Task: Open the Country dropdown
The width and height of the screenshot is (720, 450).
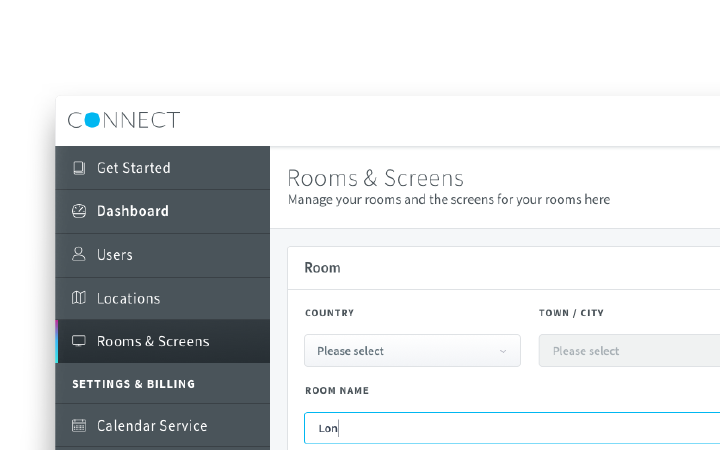Action: [x=412, y=351]
